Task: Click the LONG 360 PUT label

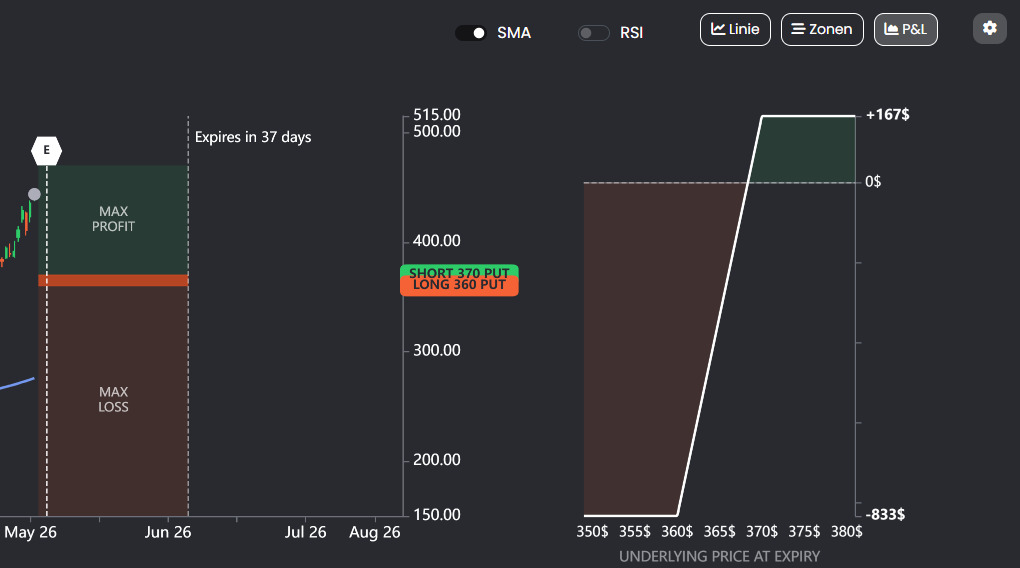Action: coord(459,286)
